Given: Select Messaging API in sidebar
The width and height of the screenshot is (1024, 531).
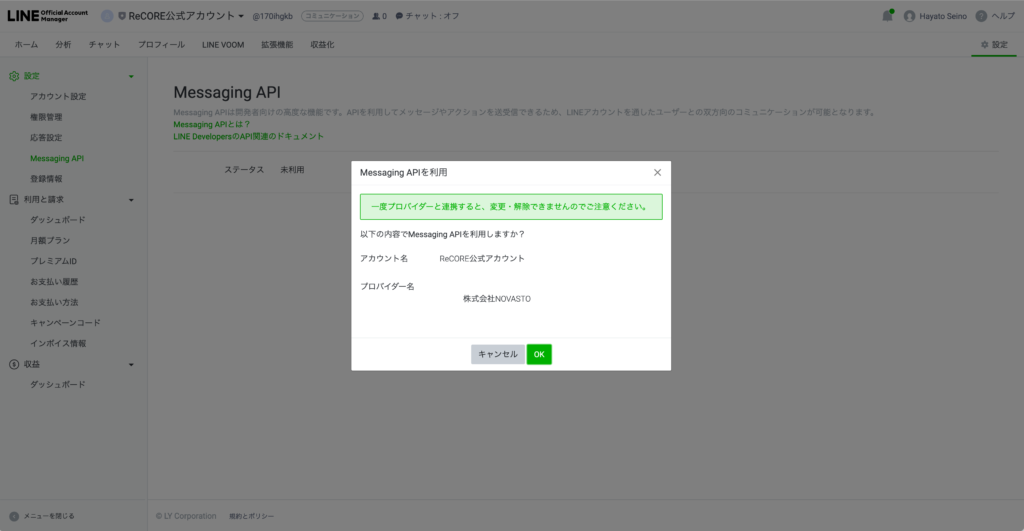Looking at the screenshot, I should (x=57, y=158).
